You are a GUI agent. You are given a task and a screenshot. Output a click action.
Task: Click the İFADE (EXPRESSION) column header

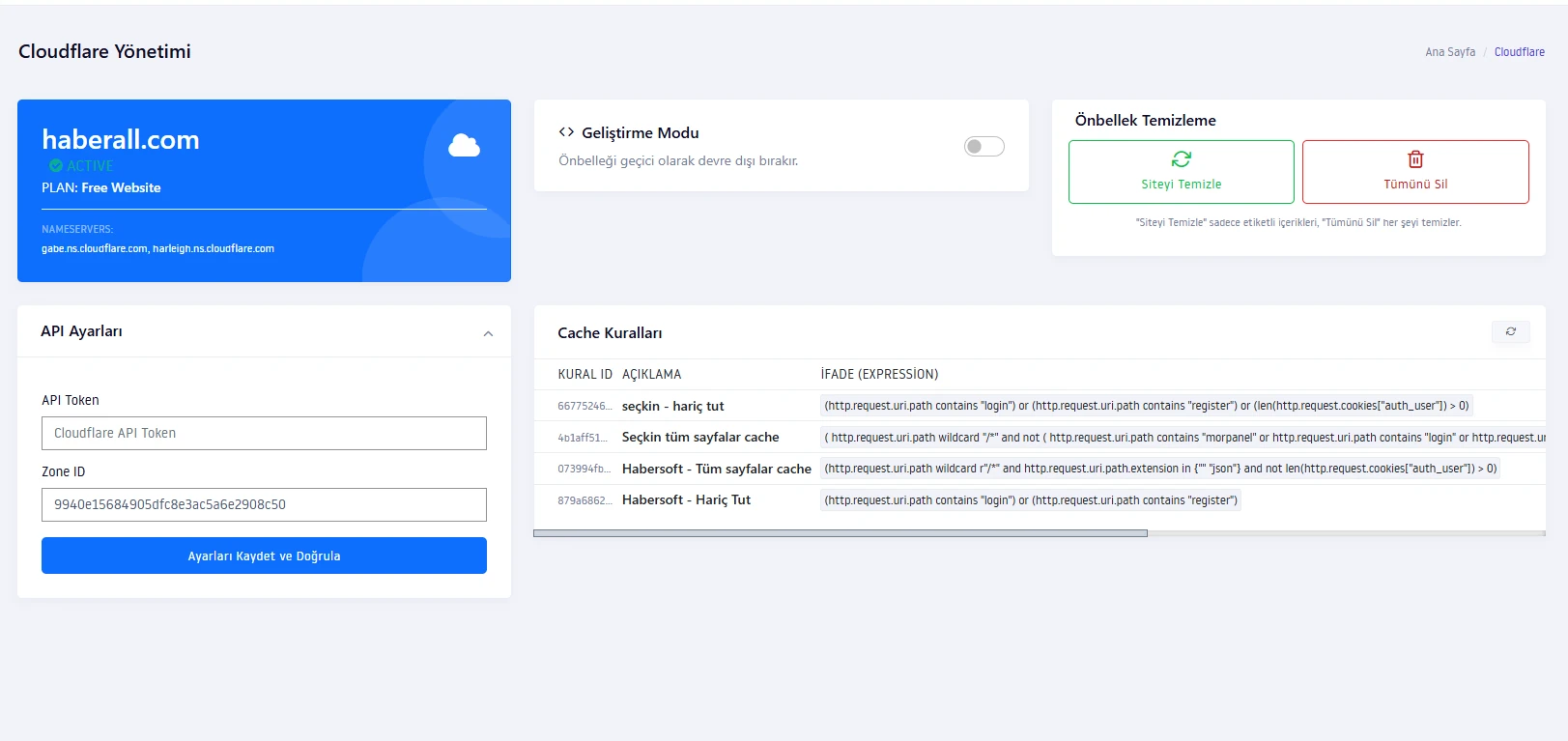879,374
